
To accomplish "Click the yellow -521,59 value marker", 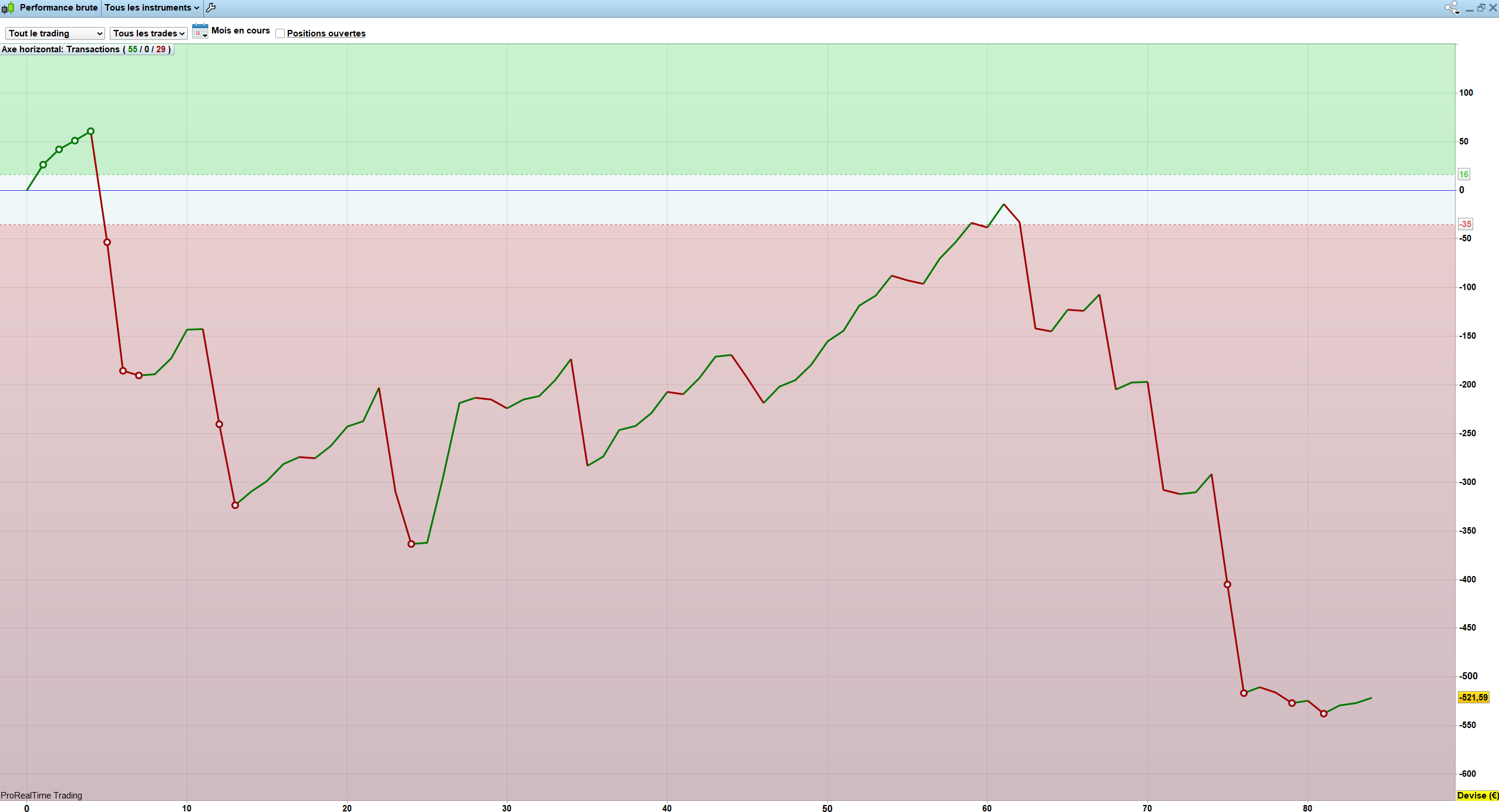I will click(1473, 698).
